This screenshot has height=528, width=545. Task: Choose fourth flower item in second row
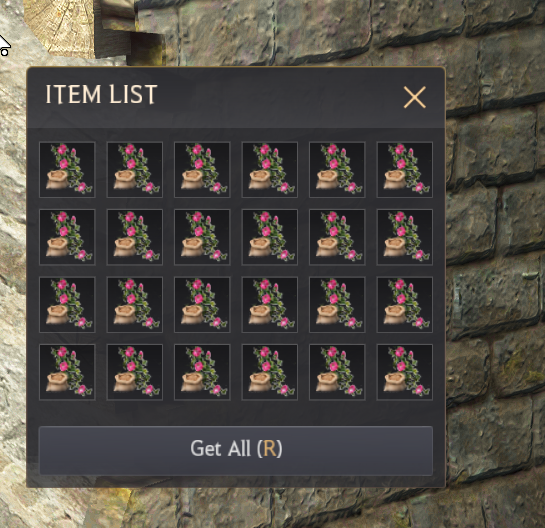coord(269,237)
